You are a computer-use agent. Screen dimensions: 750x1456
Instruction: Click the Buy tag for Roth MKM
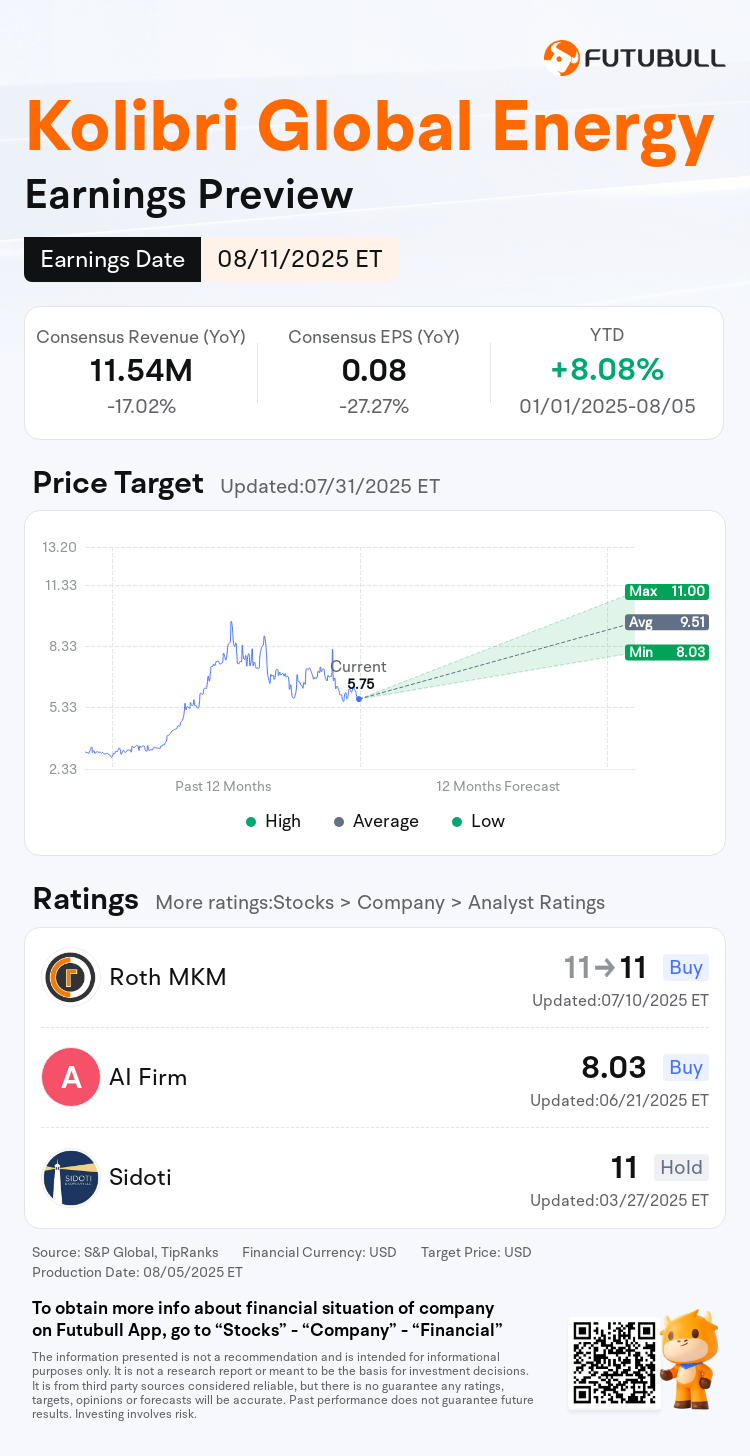[686, 967]
